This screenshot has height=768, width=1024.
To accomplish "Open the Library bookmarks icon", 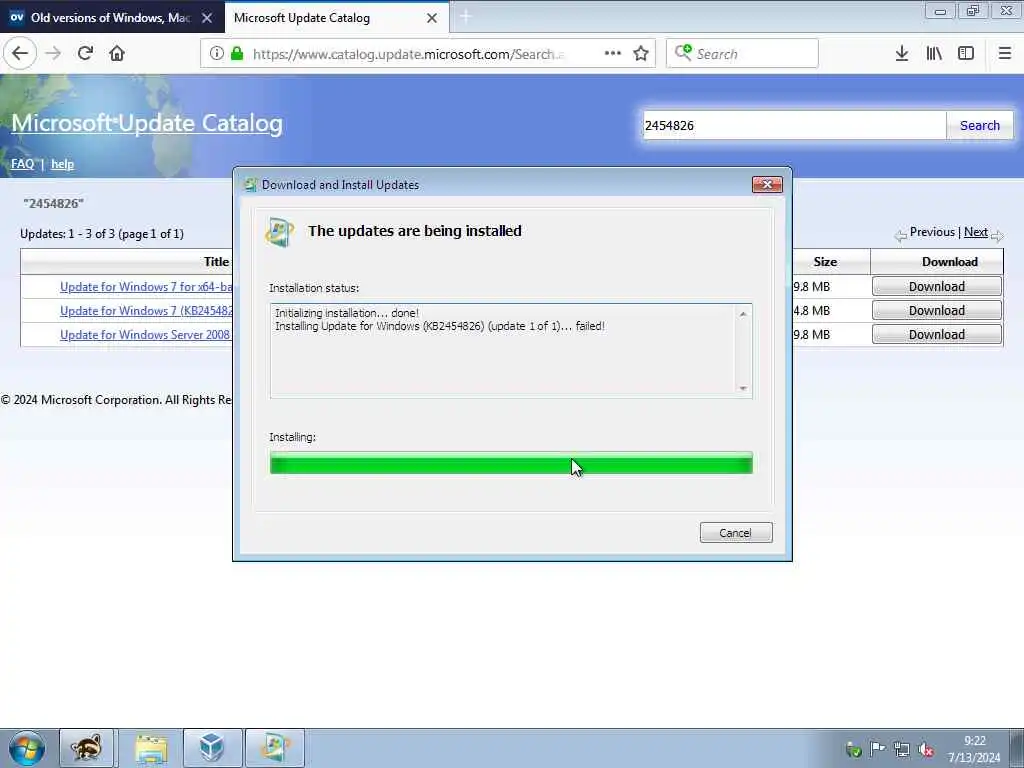I will coord(934,54).
